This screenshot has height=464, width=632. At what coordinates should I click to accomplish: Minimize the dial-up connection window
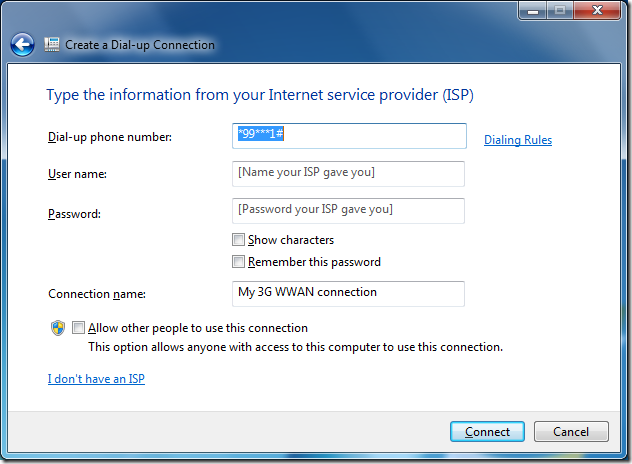532,11
